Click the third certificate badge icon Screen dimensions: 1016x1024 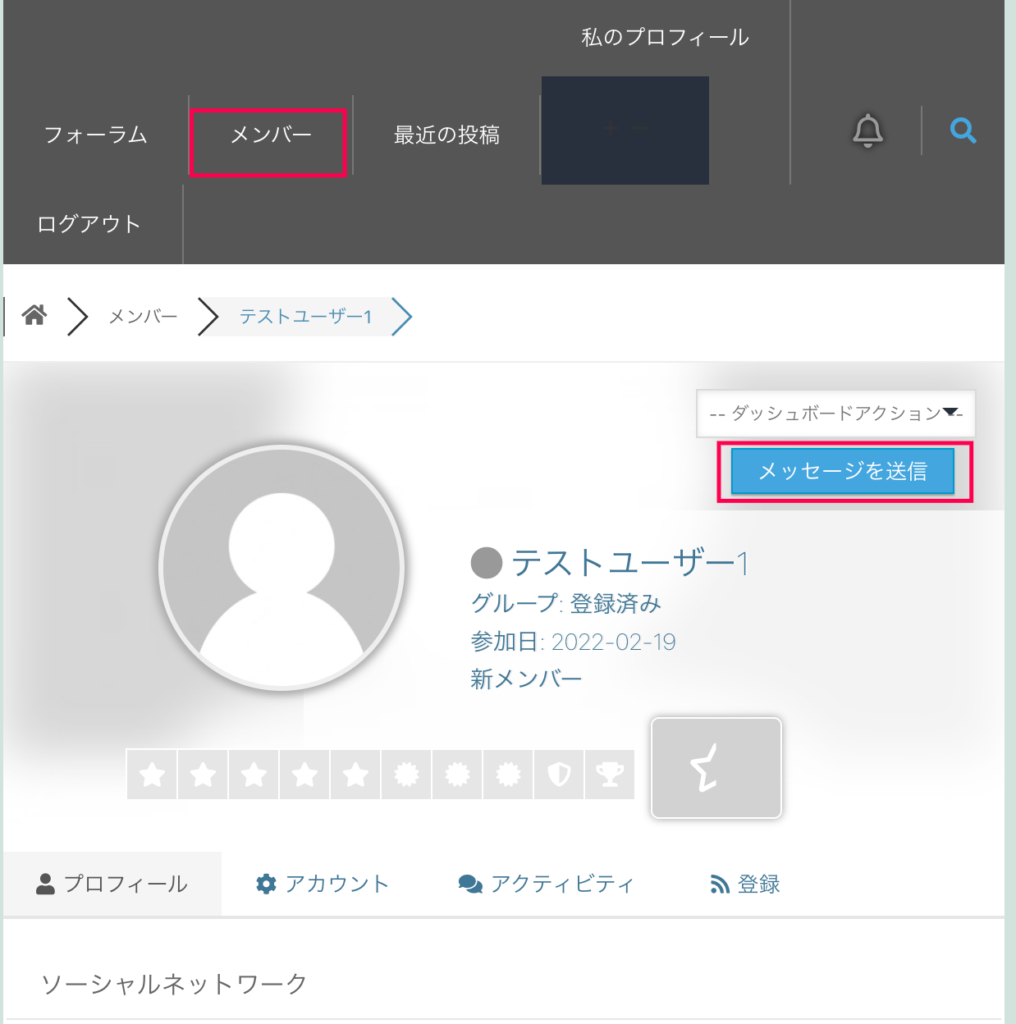508,775
